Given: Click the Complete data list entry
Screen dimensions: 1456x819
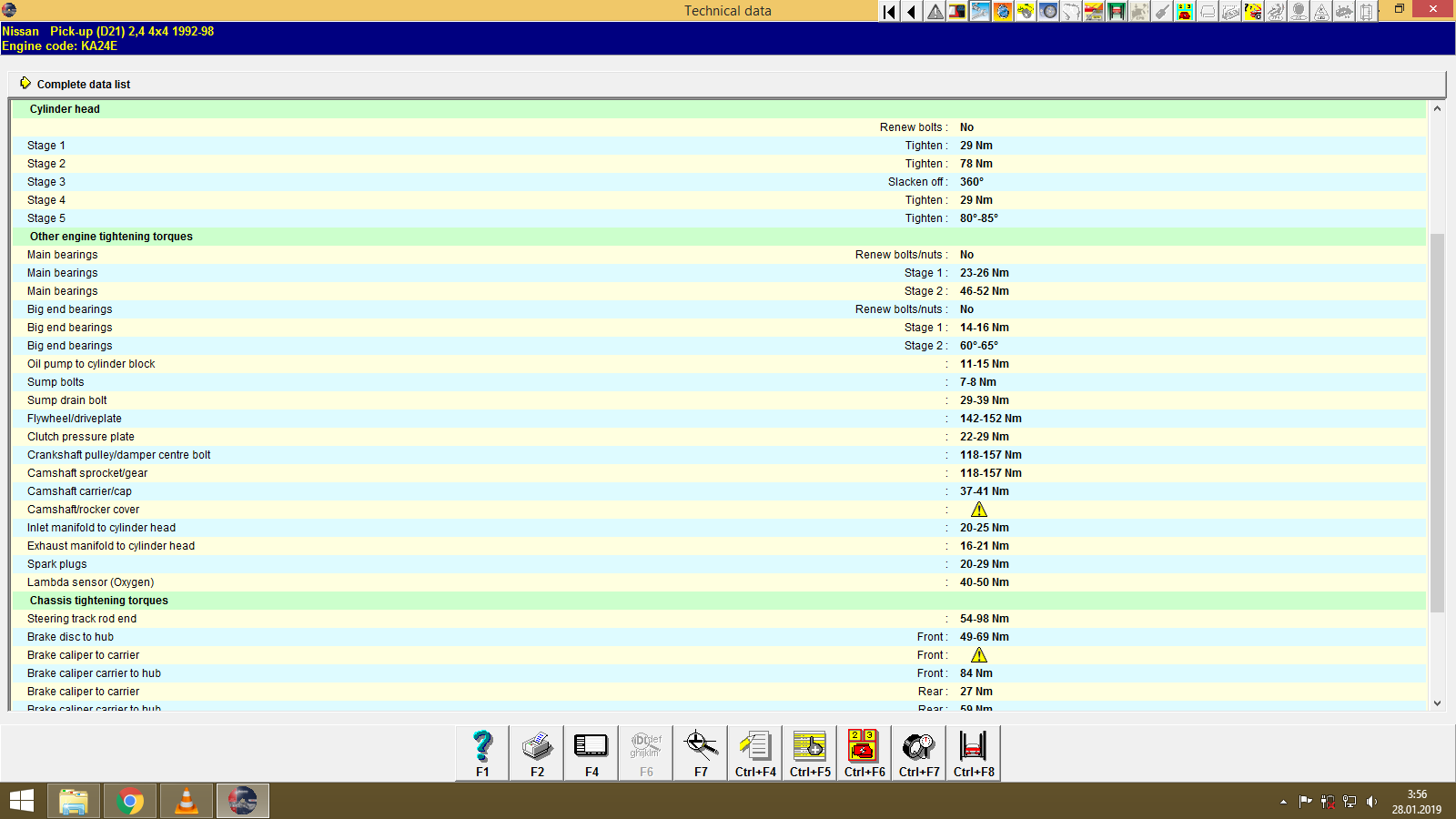Looking at the screenshot, I should [83, 84].
